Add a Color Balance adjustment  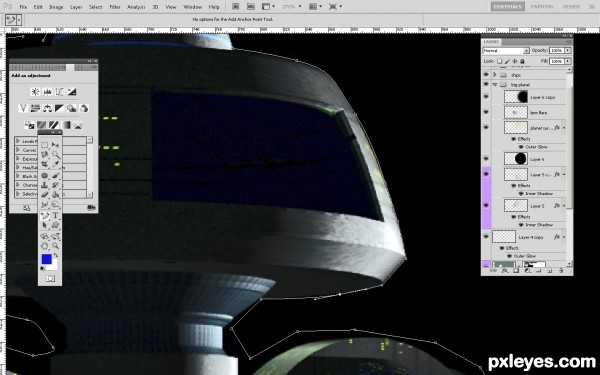[47, 109]
